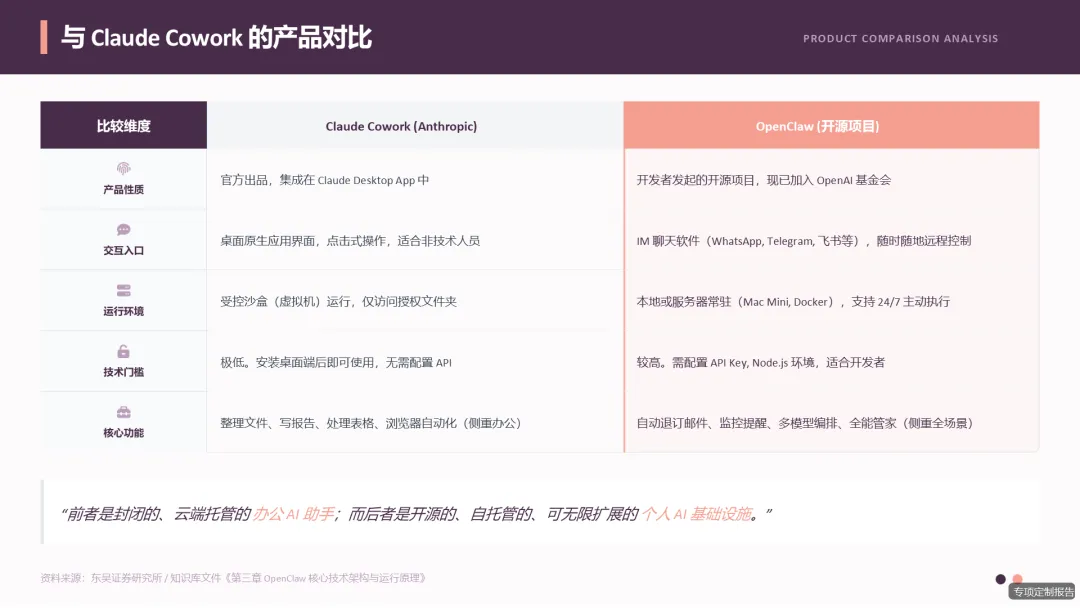Click the server icon above 运行环境
This screenshot has width=1080, height=608.
click(123, 291)
